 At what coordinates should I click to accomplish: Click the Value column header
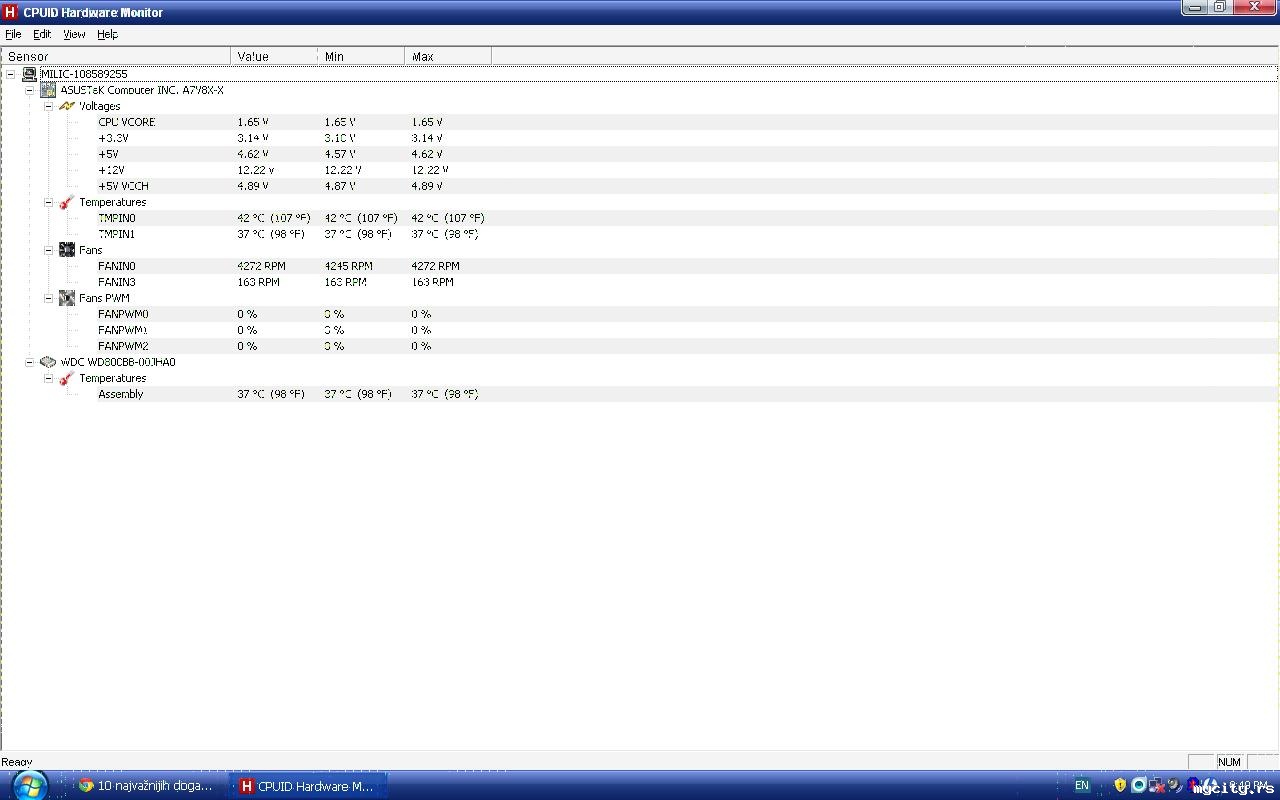[x=274, y=56]
